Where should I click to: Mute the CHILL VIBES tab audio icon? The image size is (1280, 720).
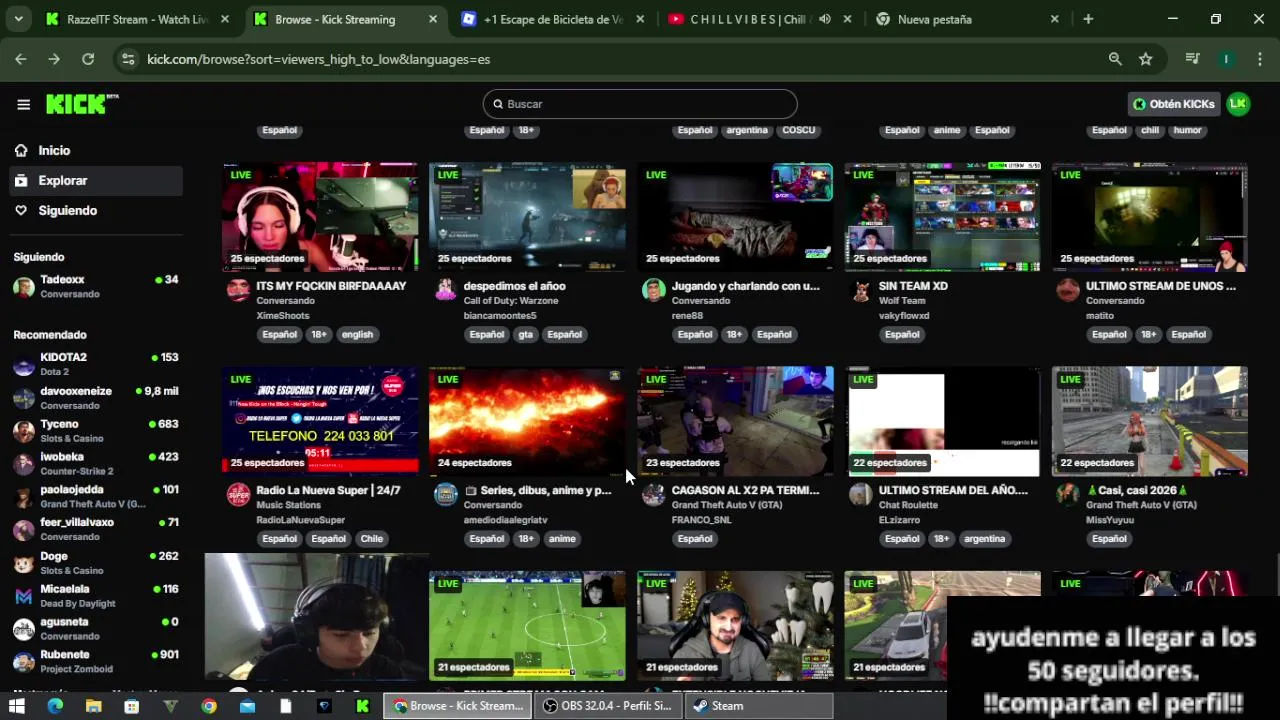824,19
